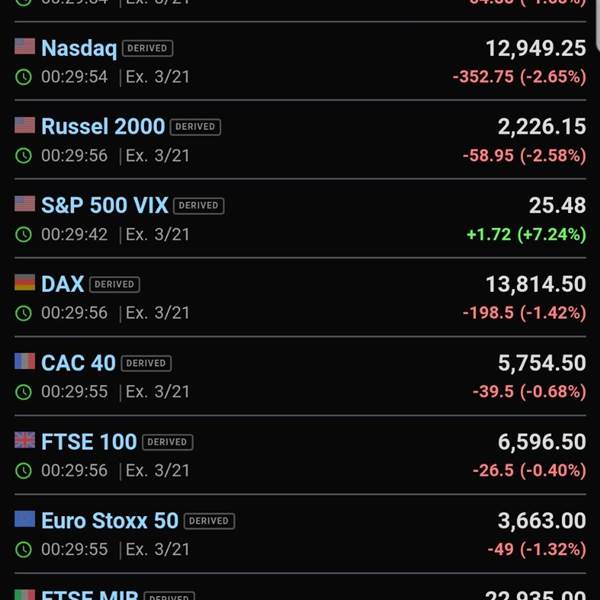Viewport: 600px width, 600px height.
Task: Tap the German flag icon next to DAX
Action: pos(24,282)
